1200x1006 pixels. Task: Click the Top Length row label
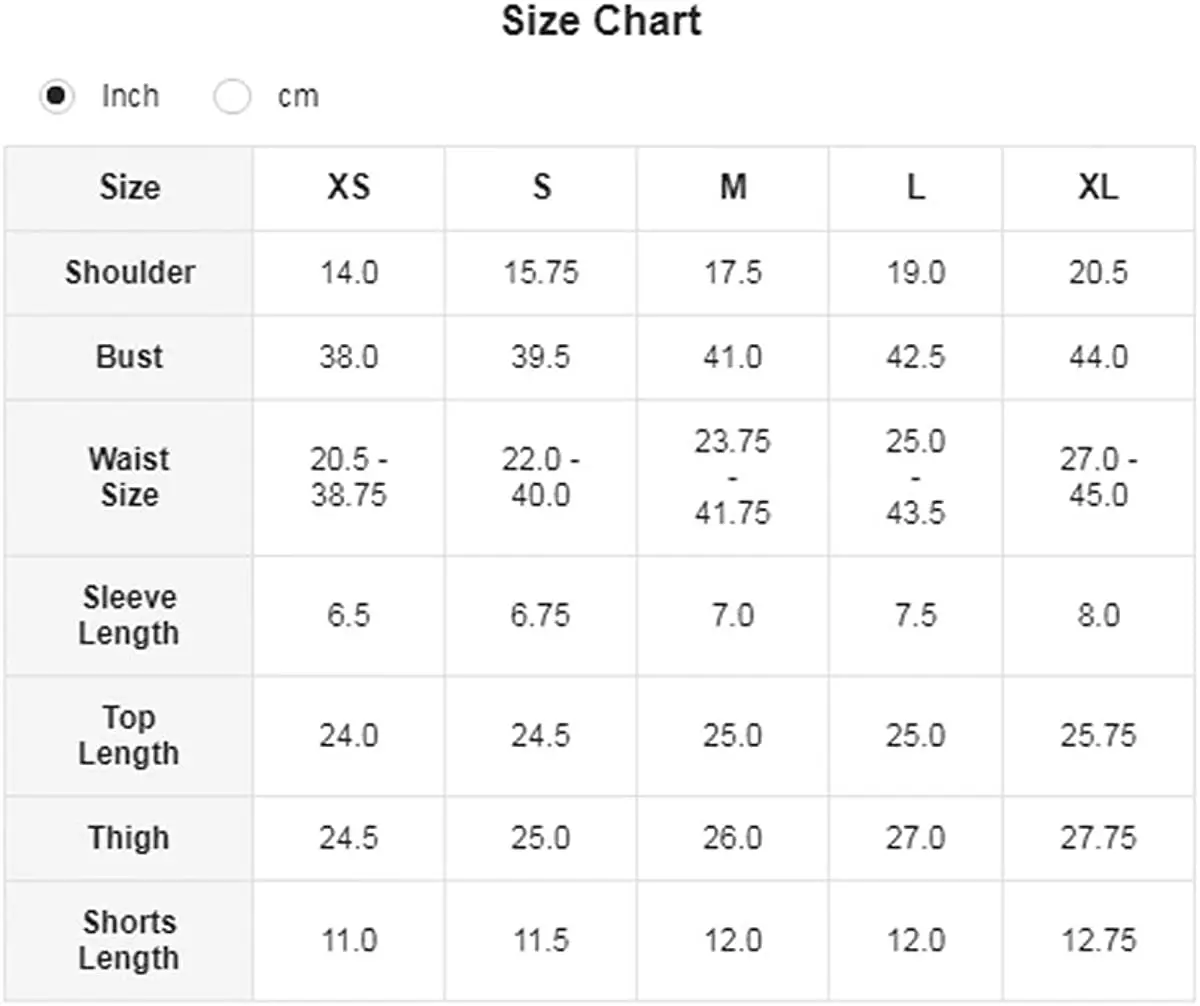[129, 735]
